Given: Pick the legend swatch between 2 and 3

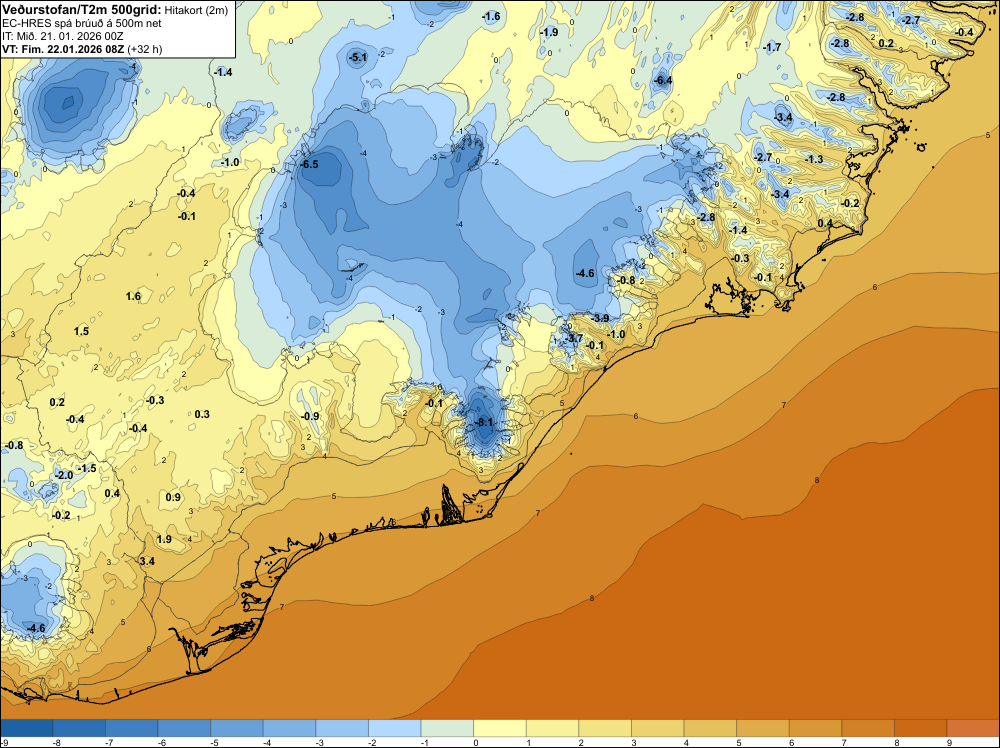Looking at the screenshot, I should [x=605, y=728].
